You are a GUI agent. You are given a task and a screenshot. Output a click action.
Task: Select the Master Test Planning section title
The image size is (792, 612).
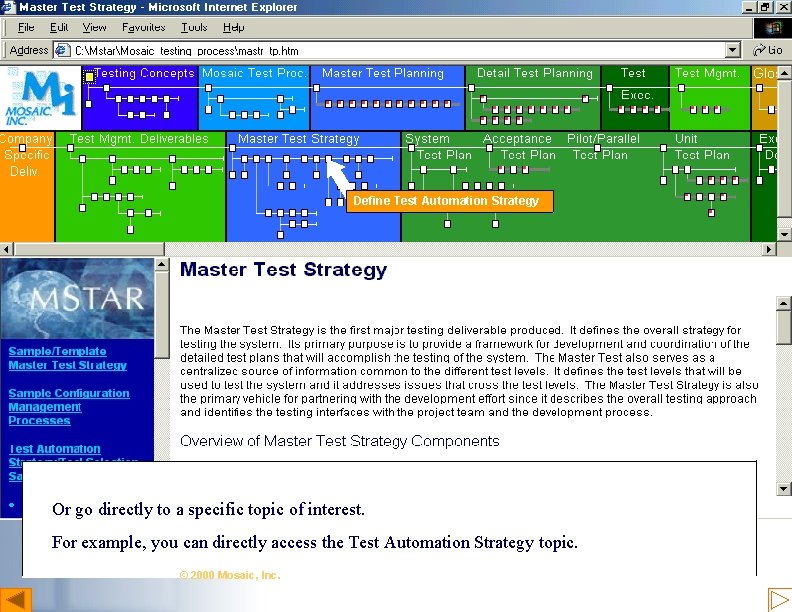click(383, 73)
